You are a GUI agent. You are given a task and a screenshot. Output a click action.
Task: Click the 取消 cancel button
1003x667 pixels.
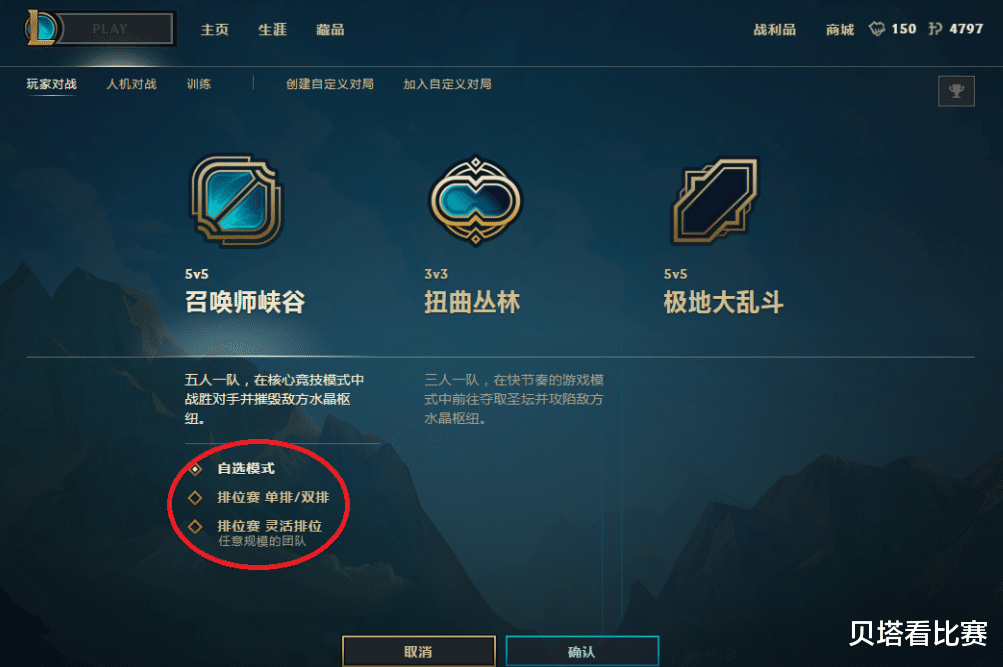pos(418,652)
